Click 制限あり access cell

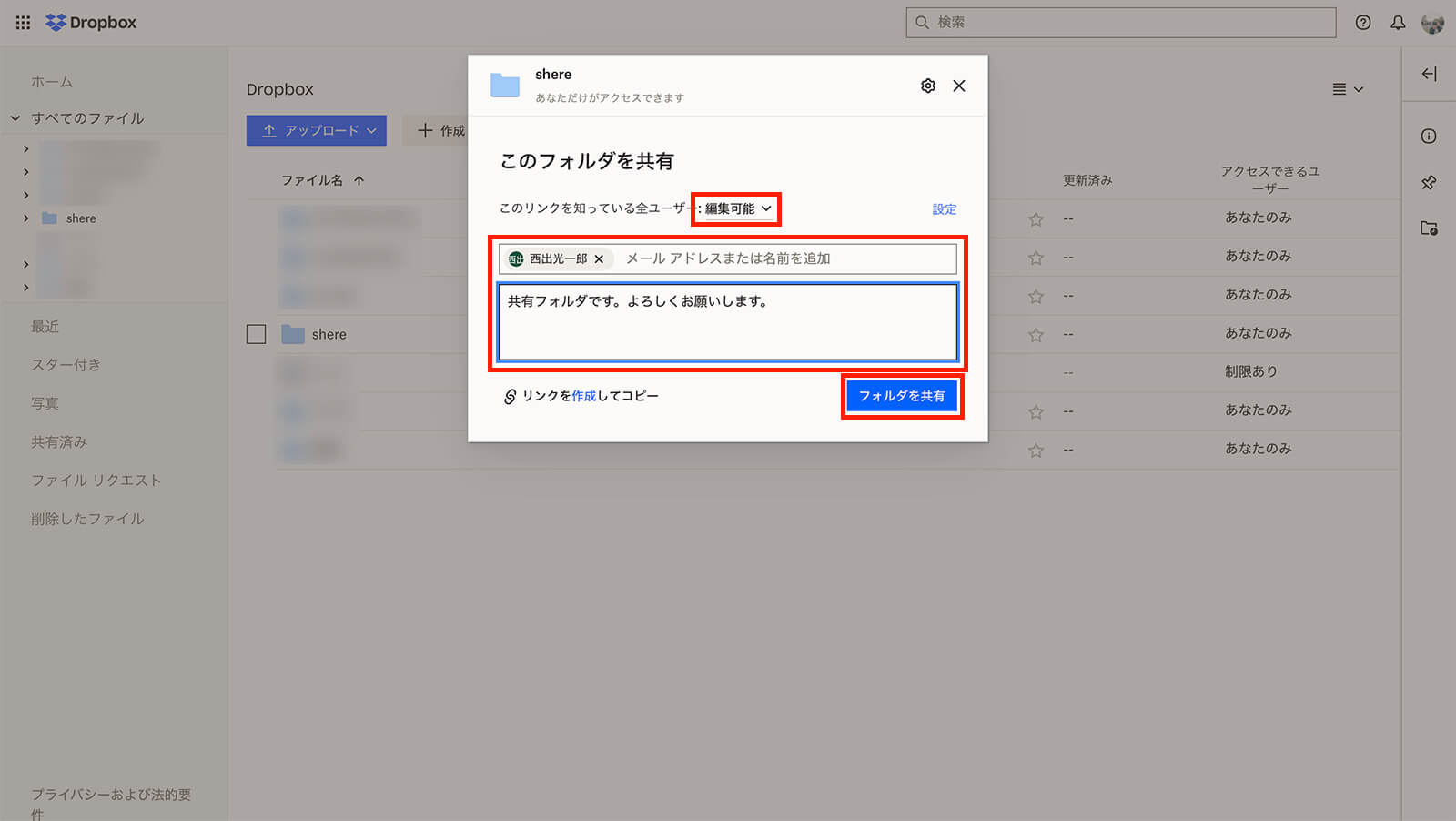point(1251,372)
